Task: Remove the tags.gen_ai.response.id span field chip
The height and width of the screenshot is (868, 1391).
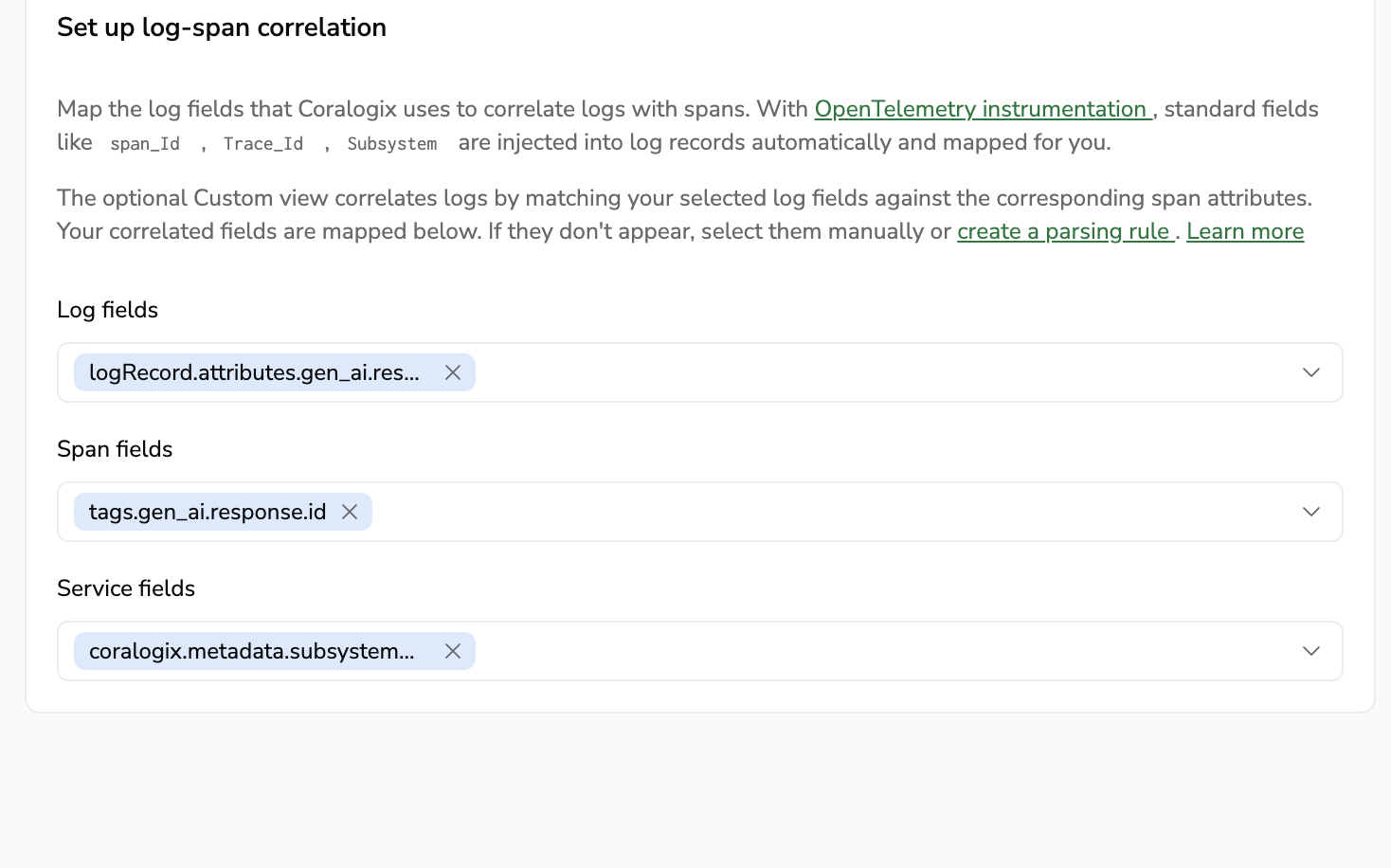Action: (x=350, y=512)
